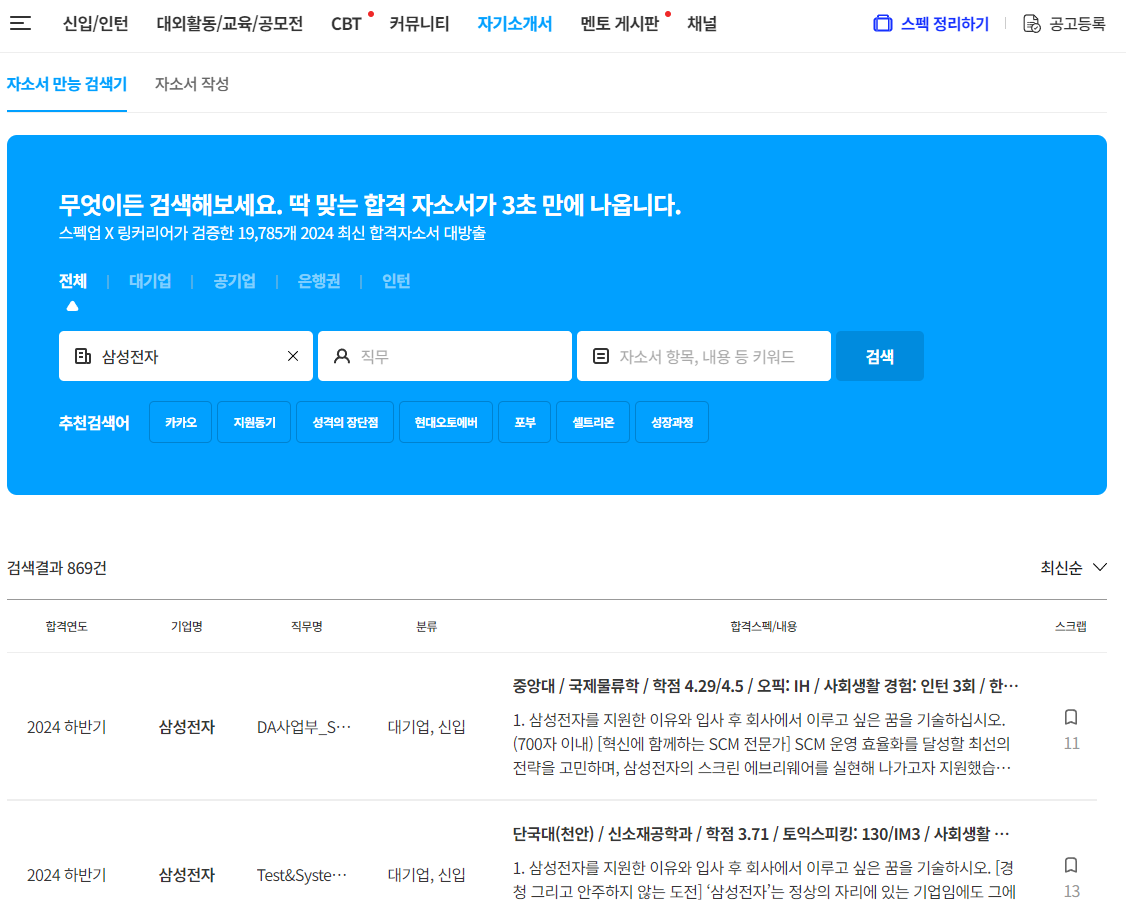
Task: Click the 스펙 정리하기 briefcase icon
Action: coord(883,24)
